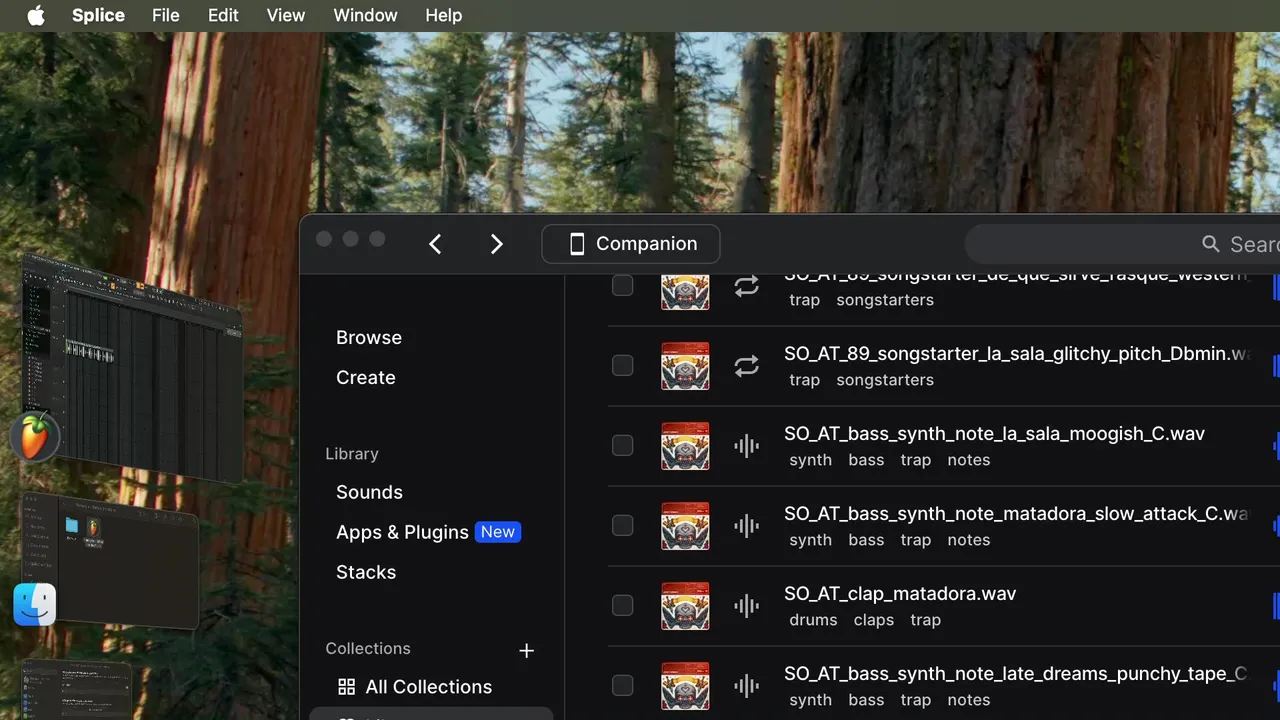1280x720 pixels.
Task: Select SO_AT_bass_synth_note_matadora_slow_attack file name
Action: click(1016, 514)
